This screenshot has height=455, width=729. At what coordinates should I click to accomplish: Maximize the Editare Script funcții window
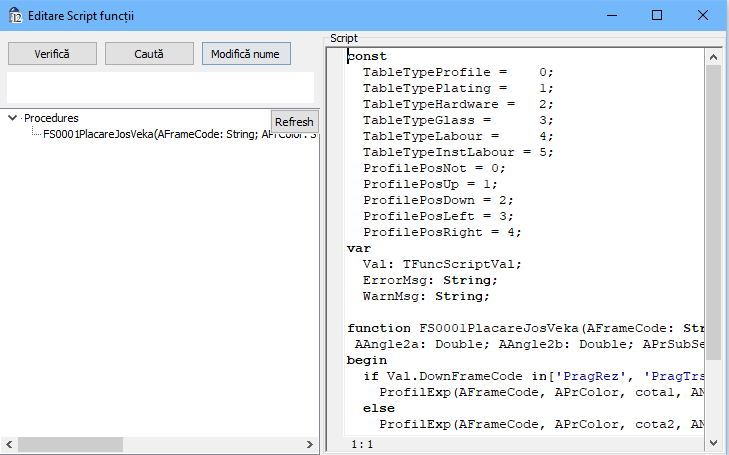[x=657, y=15]
